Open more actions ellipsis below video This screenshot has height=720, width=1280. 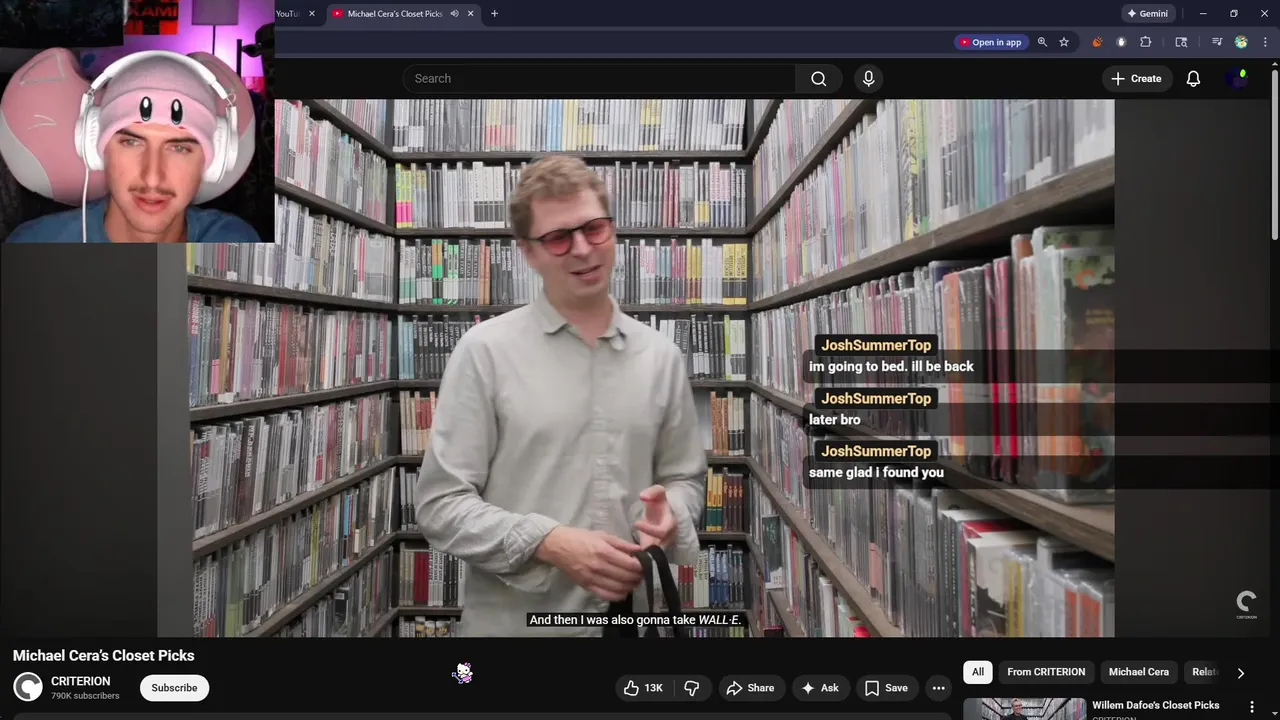(x=938, y=688)
